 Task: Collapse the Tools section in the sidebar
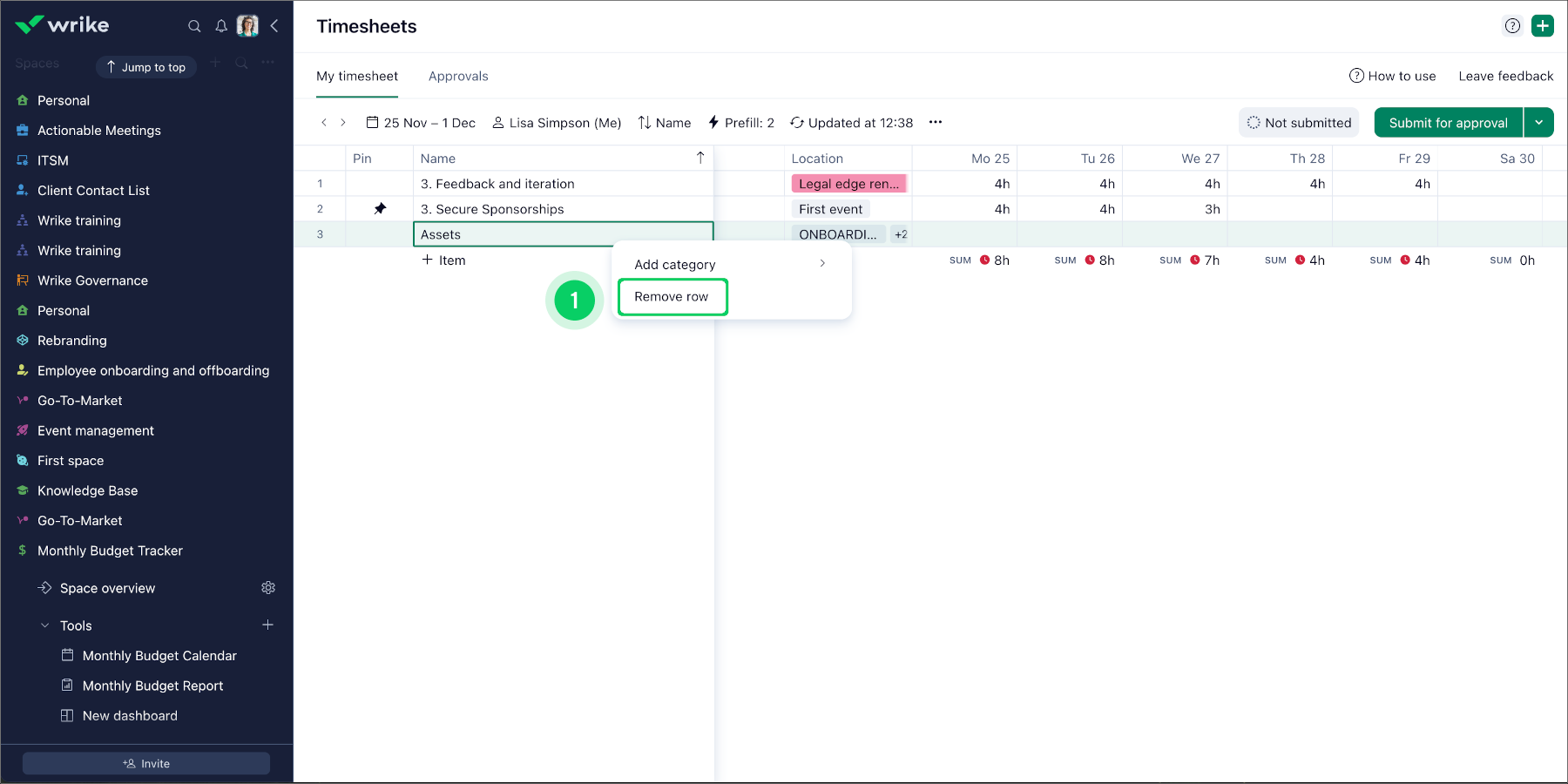44,625
